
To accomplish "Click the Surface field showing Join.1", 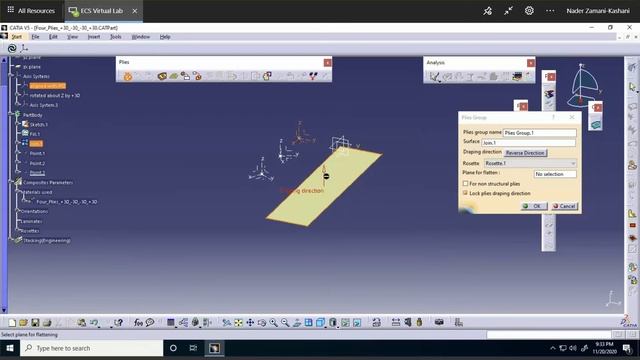I will tap(528, 142).
